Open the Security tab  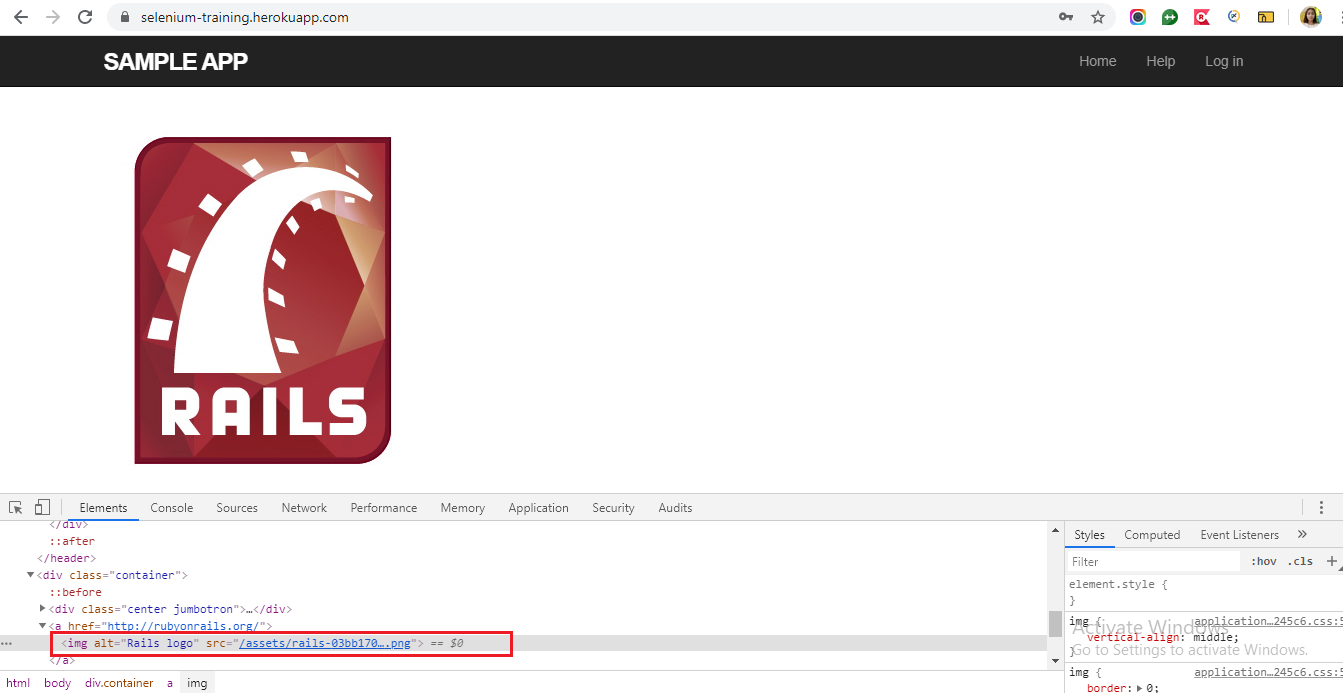tap(613, 508)
